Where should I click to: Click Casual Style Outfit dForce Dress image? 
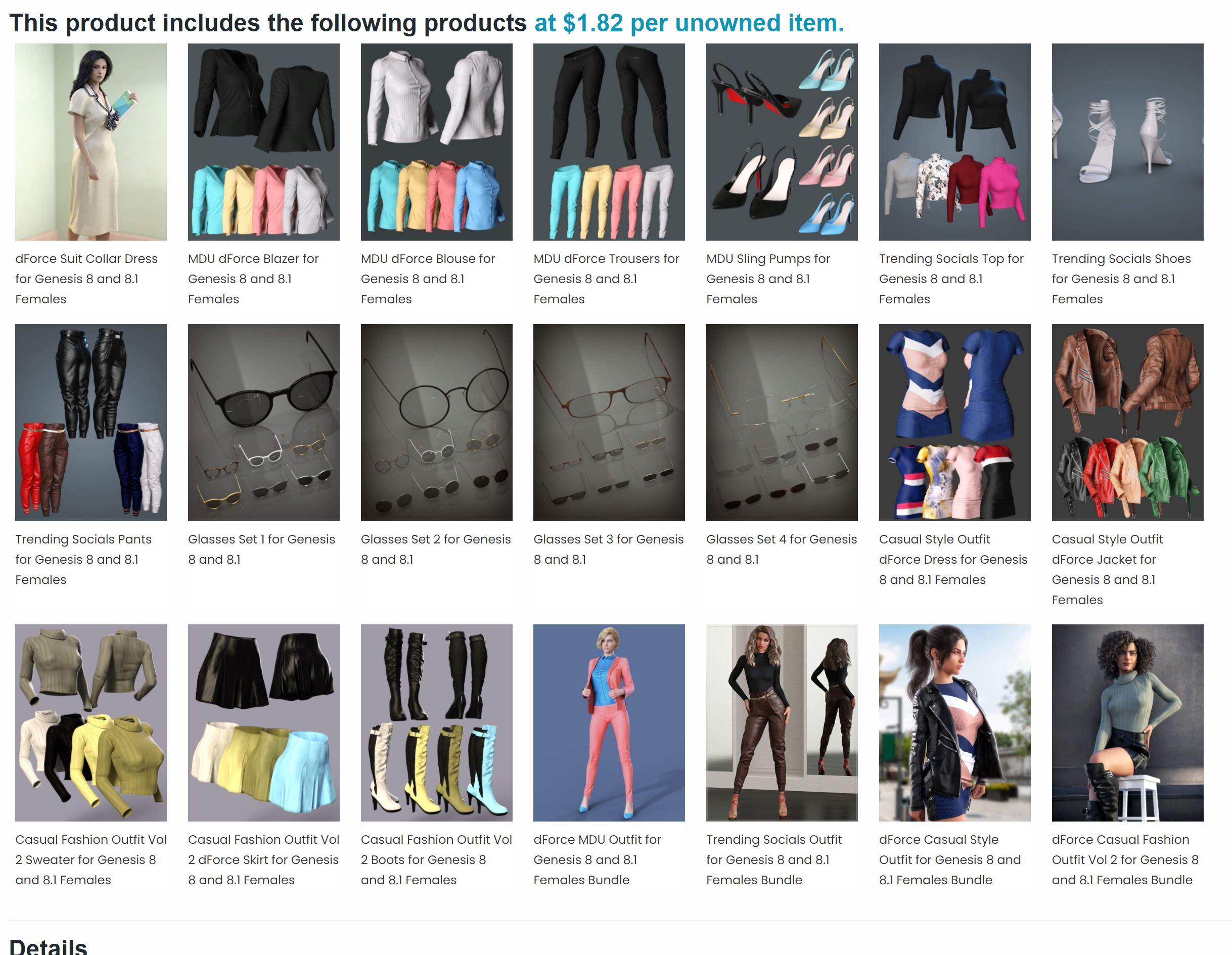(x=954, y=422)
